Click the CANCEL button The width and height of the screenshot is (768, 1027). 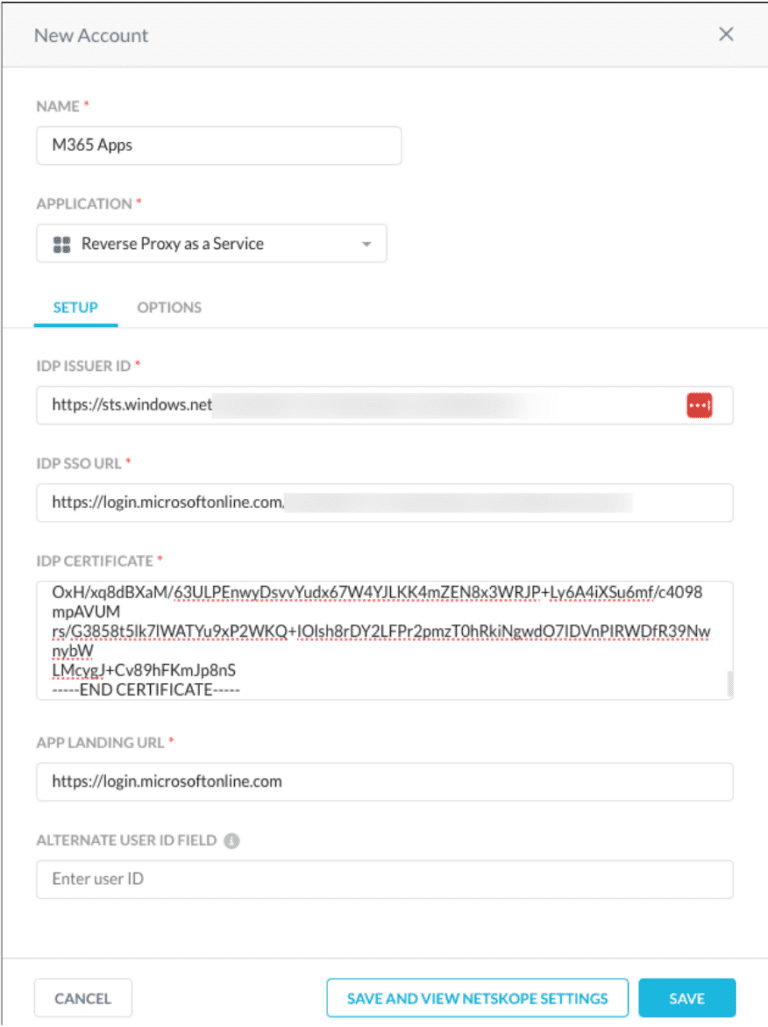point(83,997)
